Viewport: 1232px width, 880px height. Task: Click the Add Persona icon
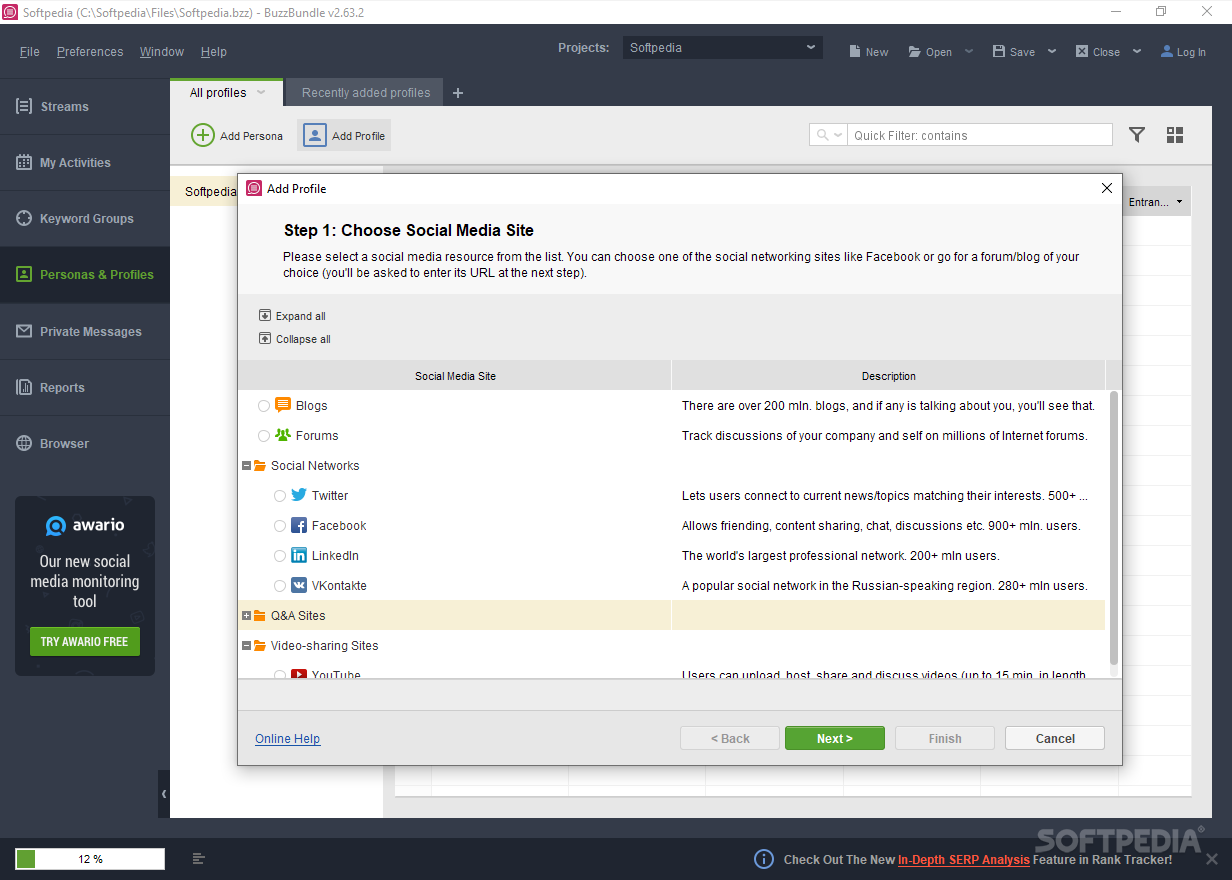(202, 135)
